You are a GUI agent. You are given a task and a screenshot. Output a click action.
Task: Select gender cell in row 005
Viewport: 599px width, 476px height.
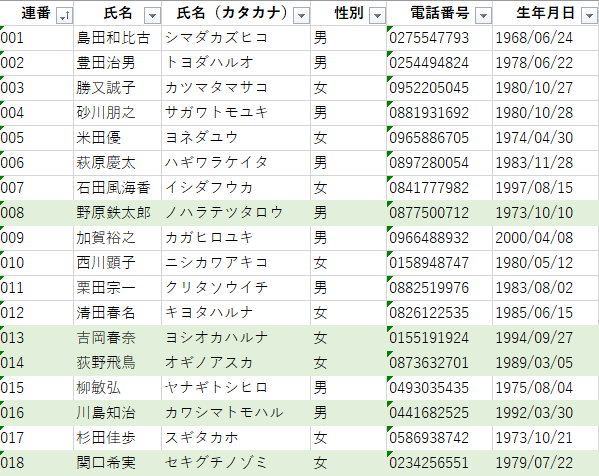(348, 138)
